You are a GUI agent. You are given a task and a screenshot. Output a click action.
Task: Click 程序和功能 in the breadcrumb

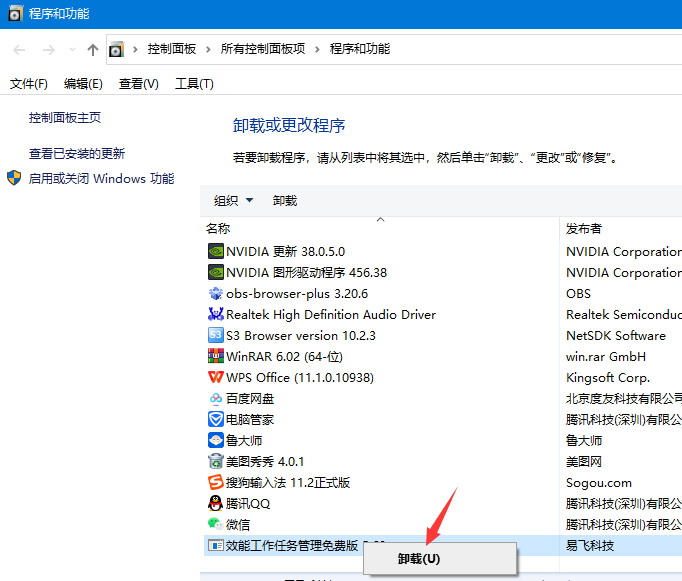click(360, 49)
